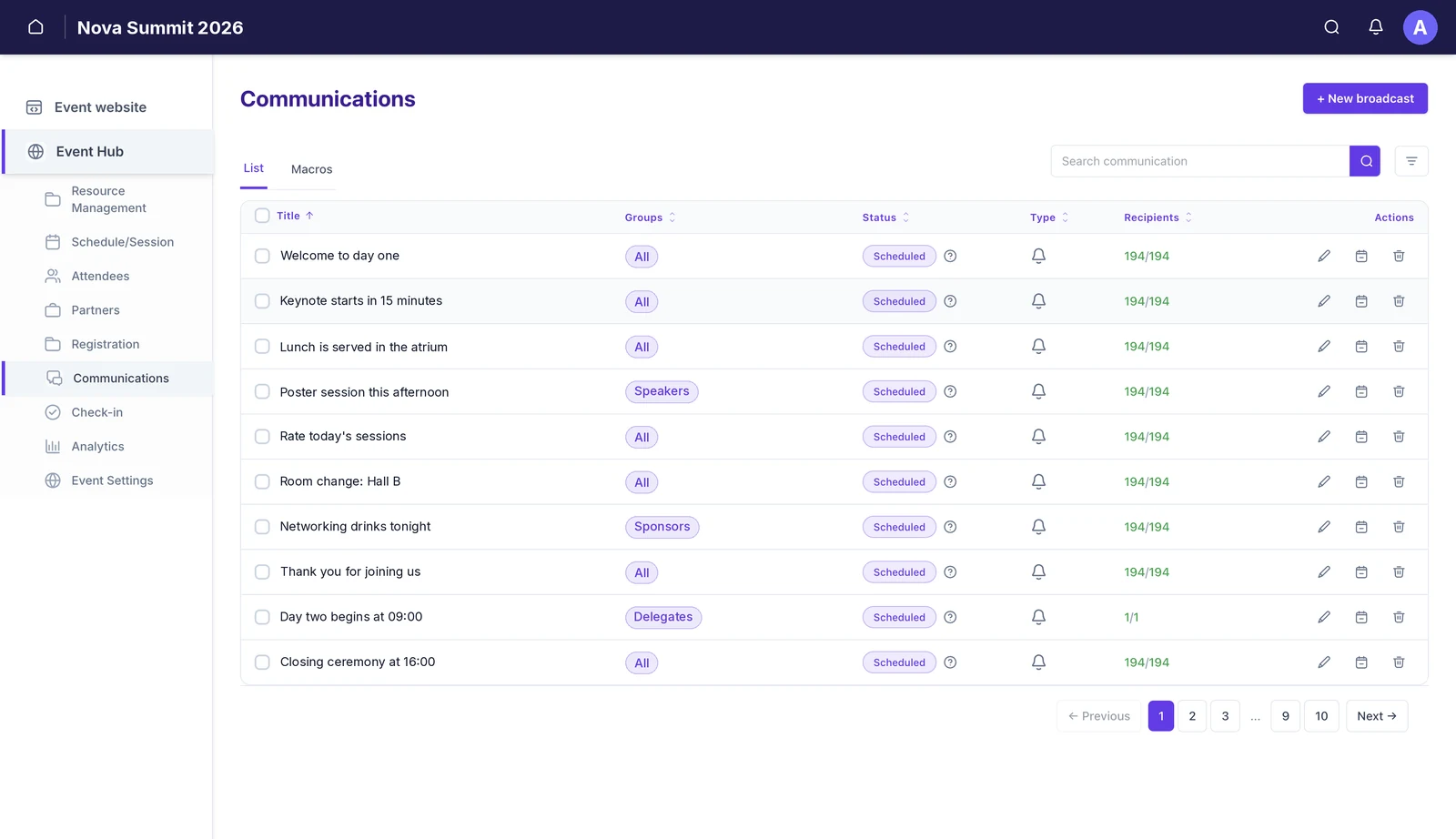
Task: Reschedule Welcome to day one via calendar icon
Action: click(1361, 257)
